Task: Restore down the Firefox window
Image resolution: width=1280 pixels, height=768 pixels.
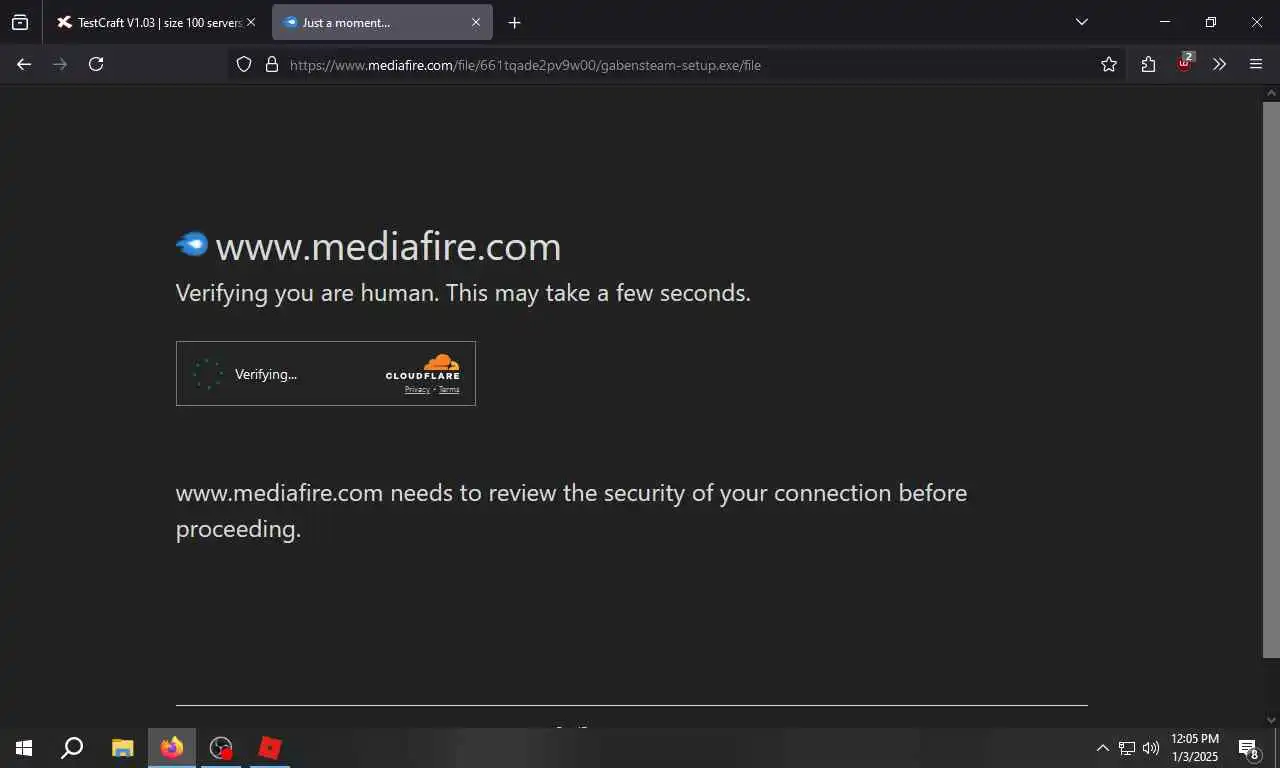Action: point(1211,22)
